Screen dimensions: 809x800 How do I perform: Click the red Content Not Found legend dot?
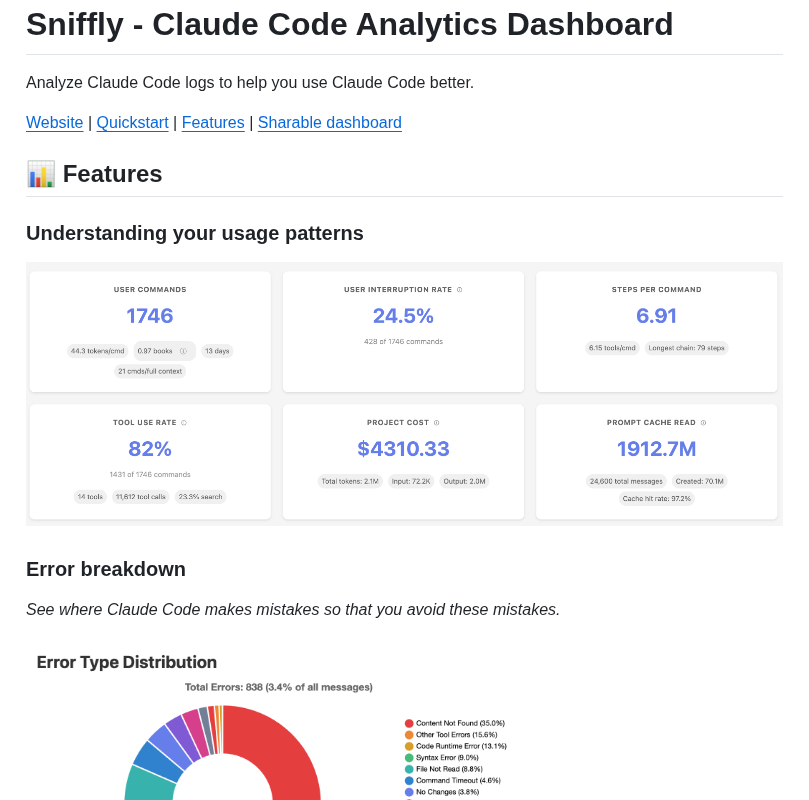click(409, 724)
